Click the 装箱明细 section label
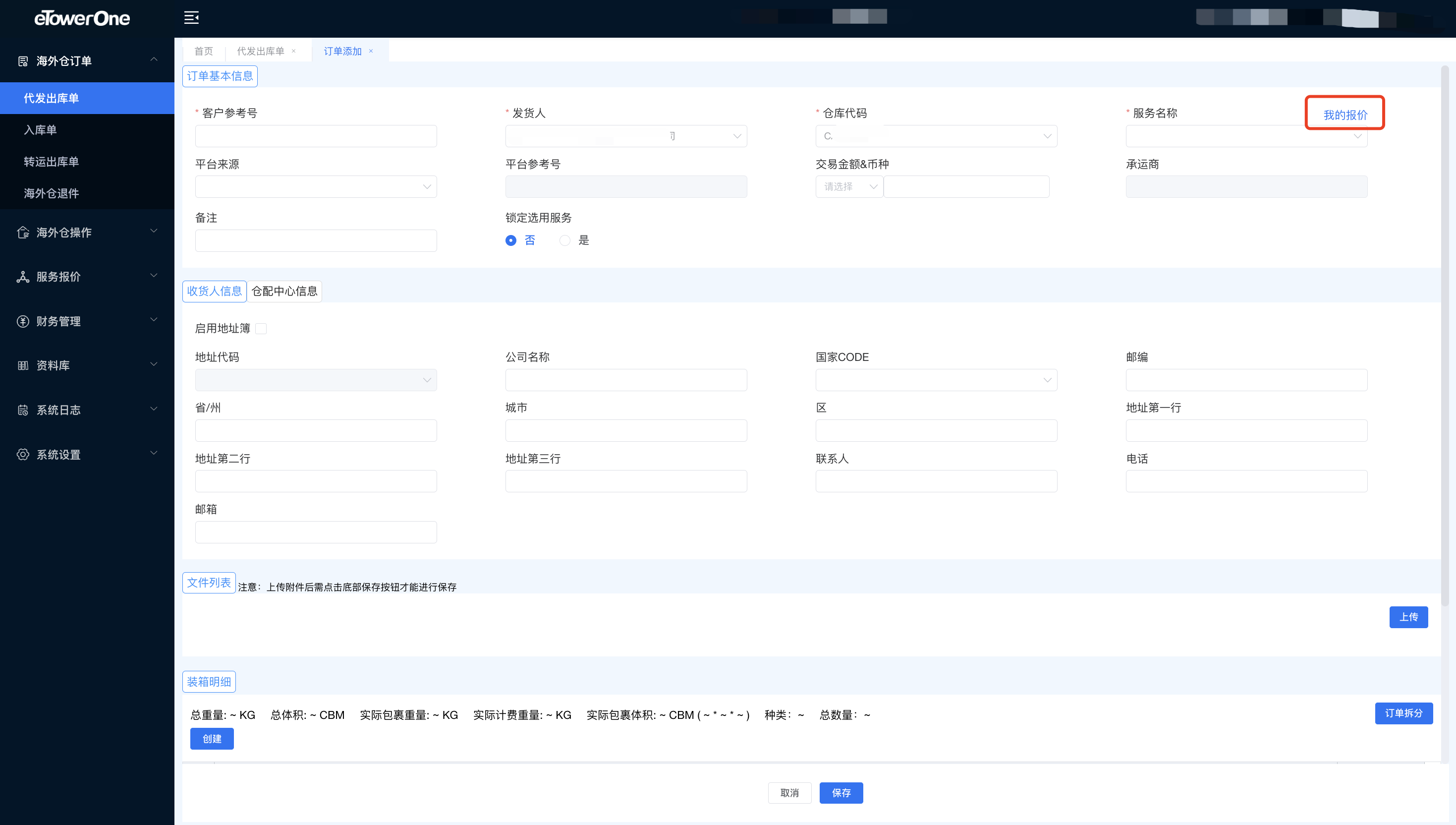 [209, 682]
